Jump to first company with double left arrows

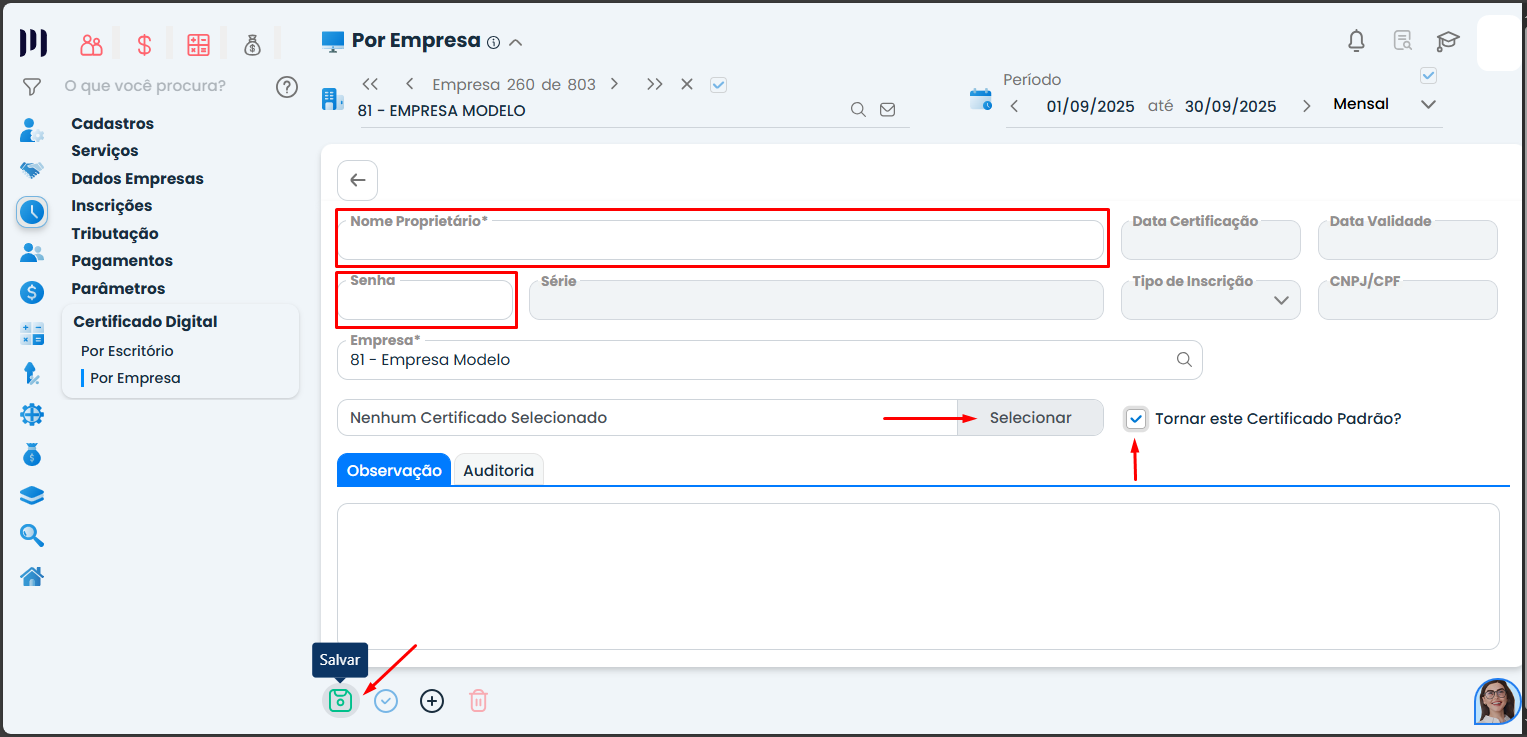(x=370, y=84)
